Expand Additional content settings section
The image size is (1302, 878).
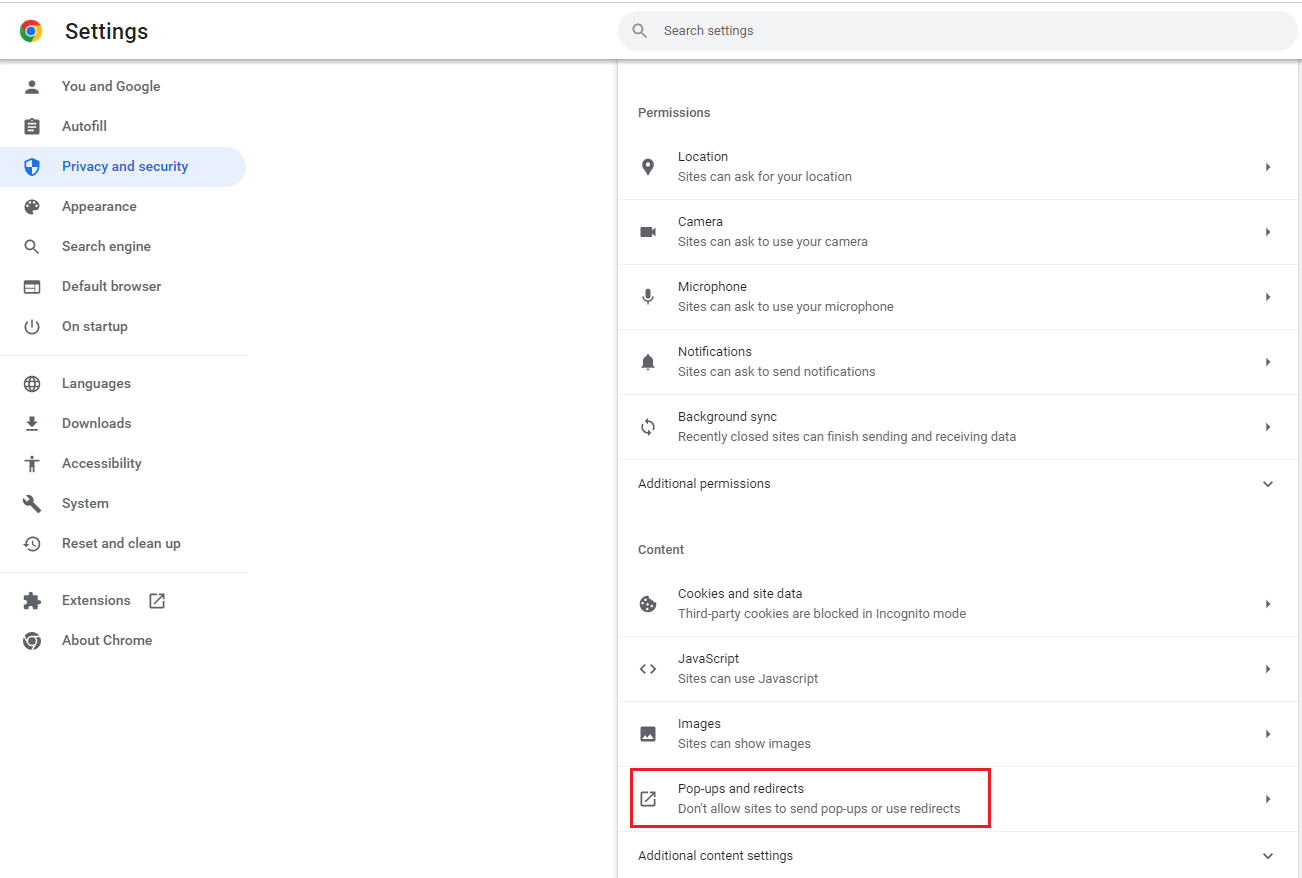1267,856
